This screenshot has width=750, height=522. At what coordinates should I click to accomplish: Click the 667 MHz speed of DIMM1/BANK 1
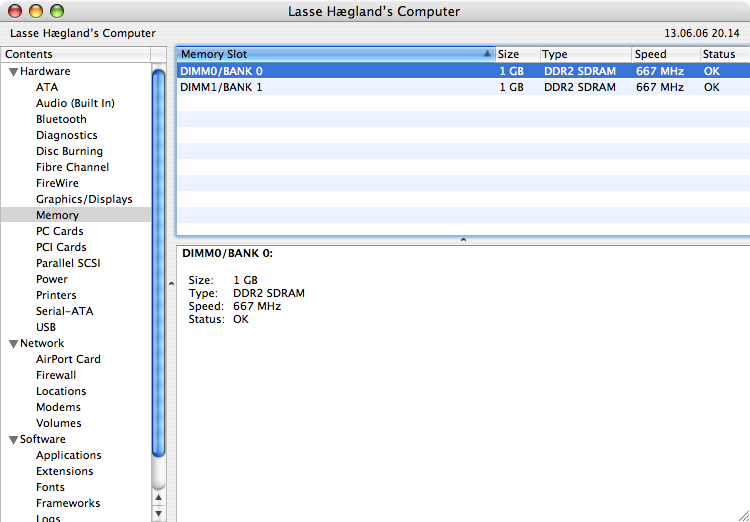[x=660, y=88]
